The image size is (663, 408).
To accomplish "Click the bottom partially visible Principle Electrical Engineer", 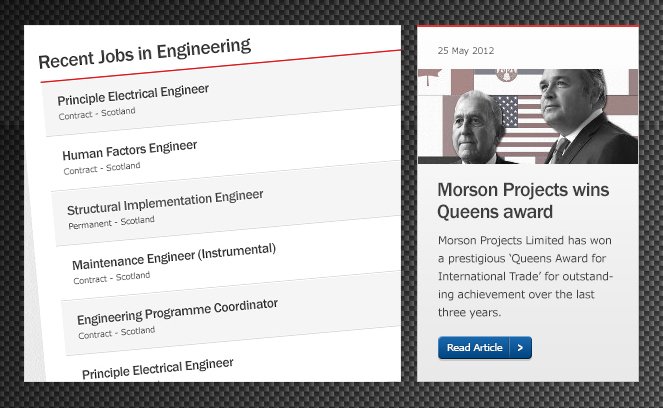I will (157, 366).
